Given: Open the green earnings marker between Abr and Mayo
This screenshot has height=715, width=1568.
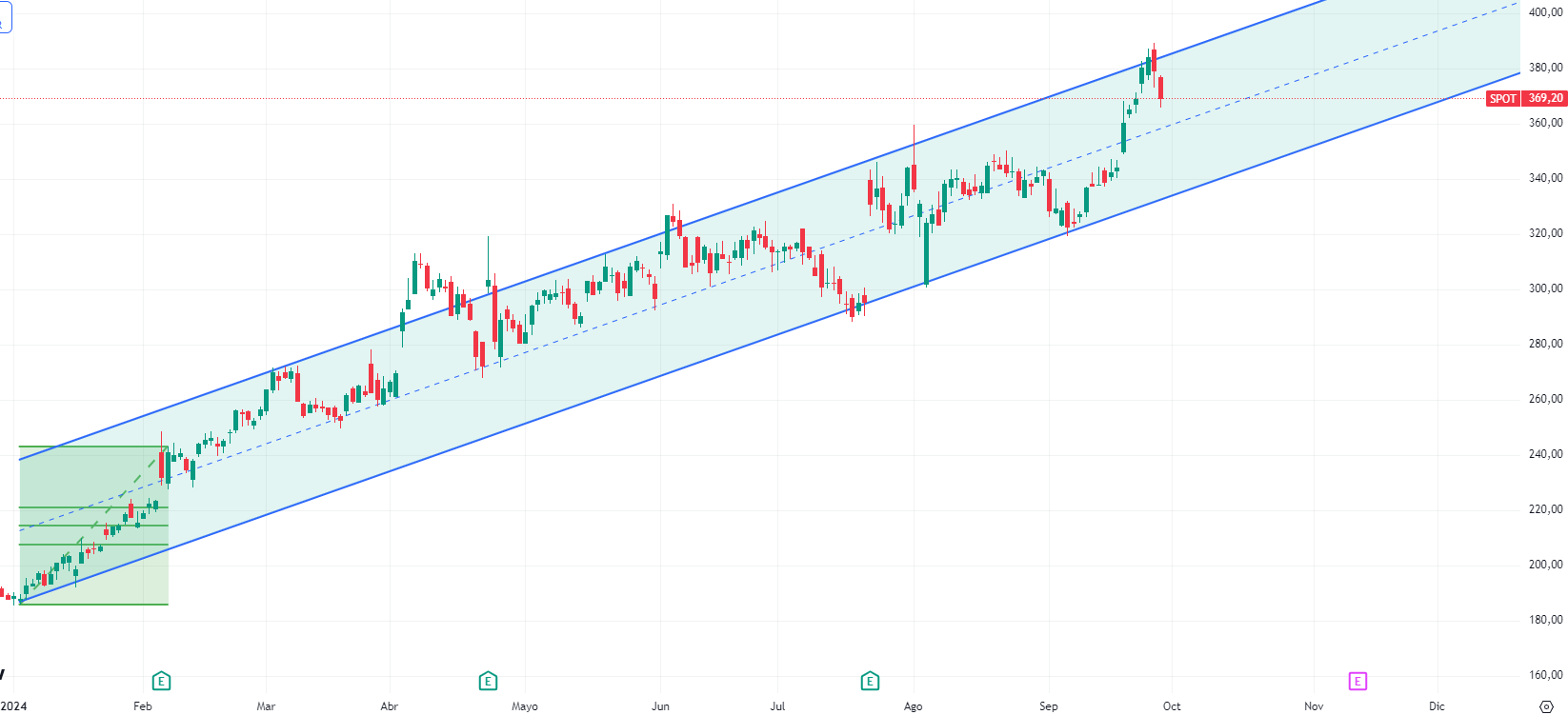Looking at the screenshot, I should (x=488, y=681).
